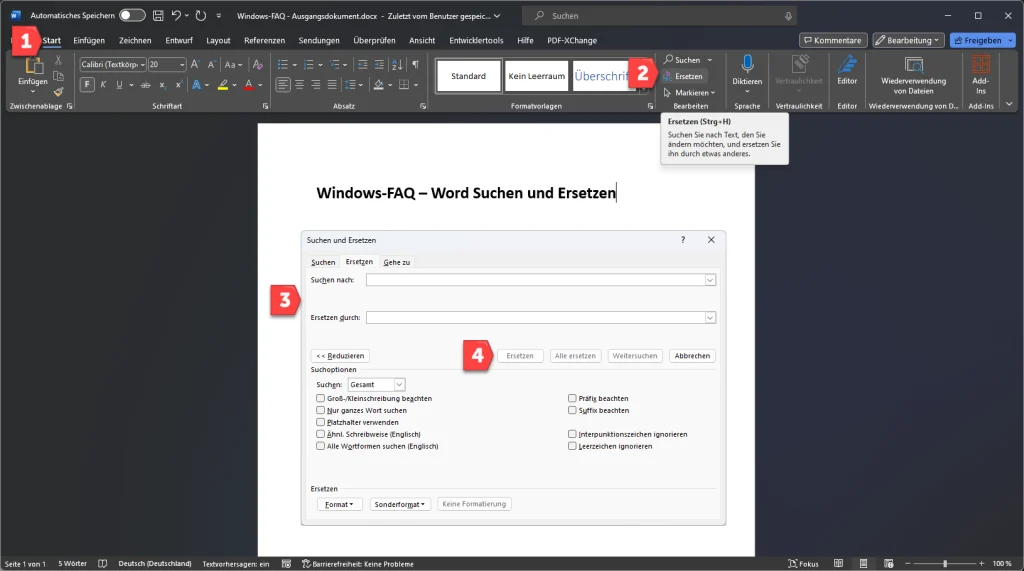Redo the last action

(x=201, y=15)
